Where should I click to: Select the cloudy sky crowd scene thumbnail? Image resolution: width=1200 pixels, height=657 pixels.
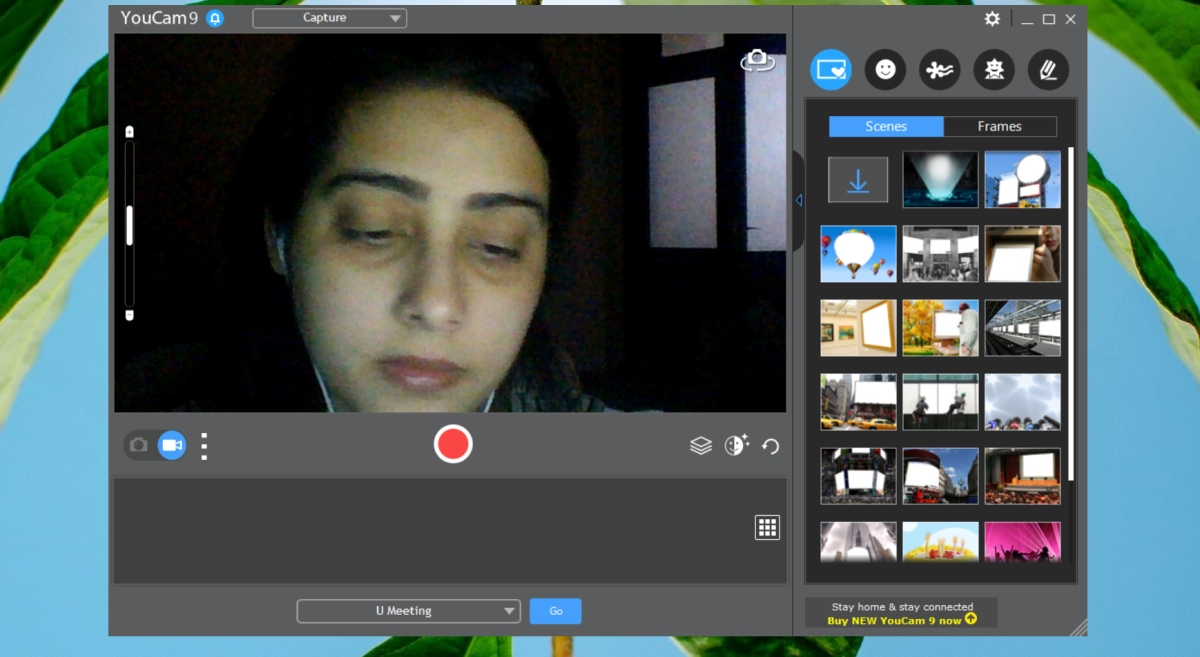pyautogui.click(x=1022, y=401)
